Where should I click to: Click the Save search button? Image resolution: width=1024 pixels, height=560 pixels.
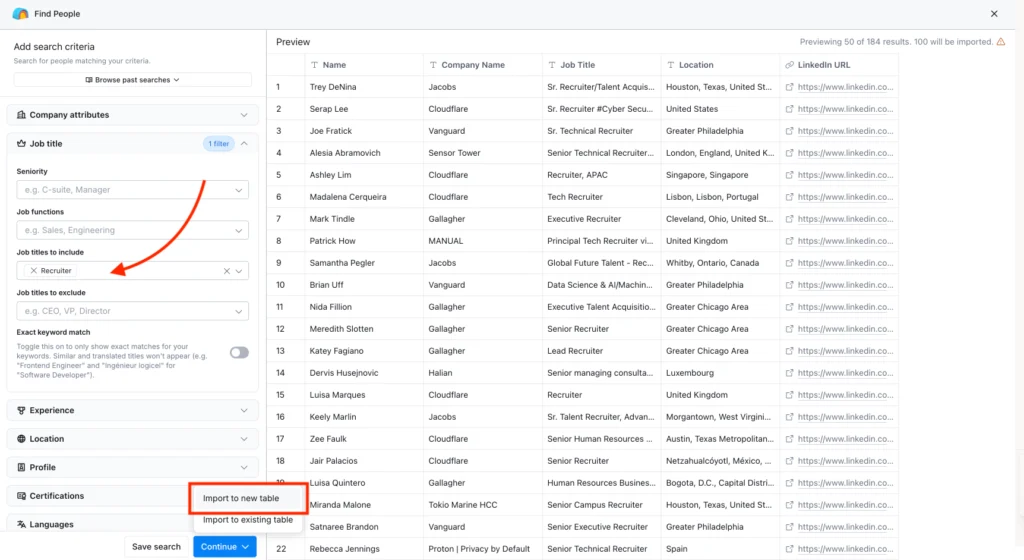point(156,547)
